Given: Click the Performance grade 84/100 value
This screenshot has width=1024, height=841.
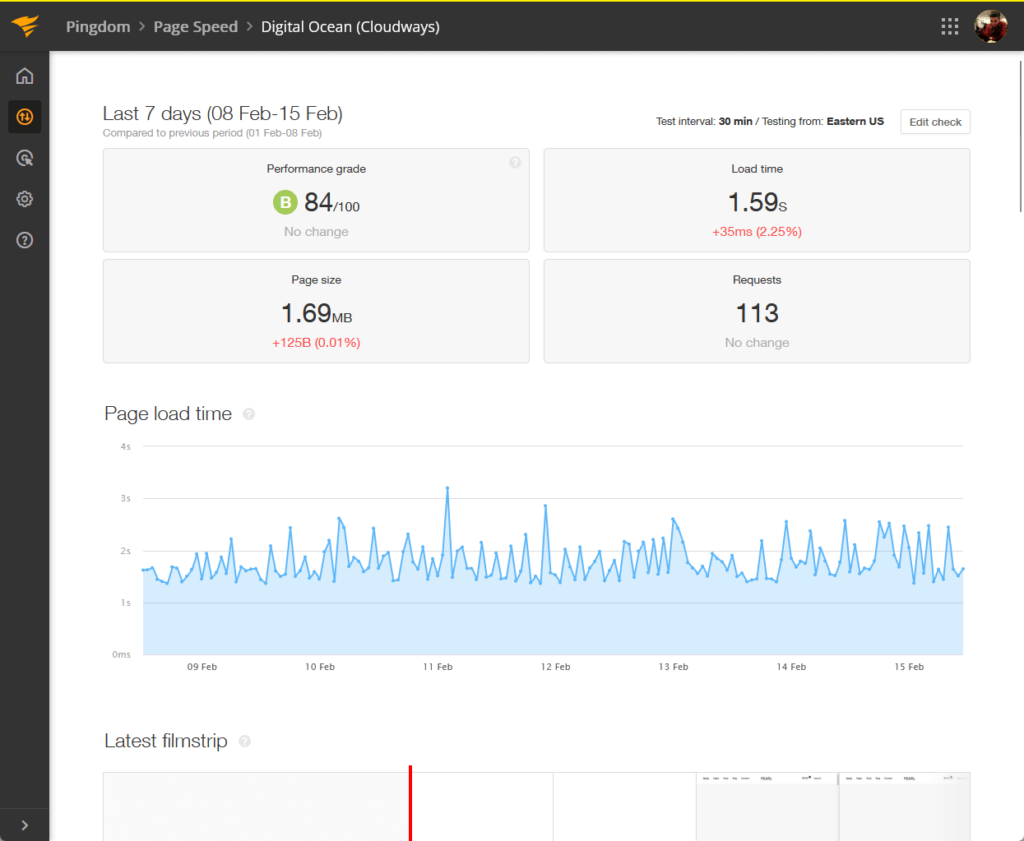Looking at the screenshot, I should pos(332,202).
